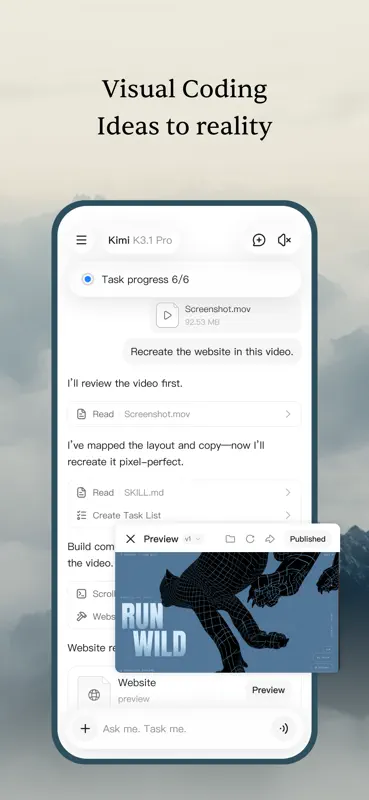
Task: Click the Recreate the website message bubble
Action: (212, 352)
